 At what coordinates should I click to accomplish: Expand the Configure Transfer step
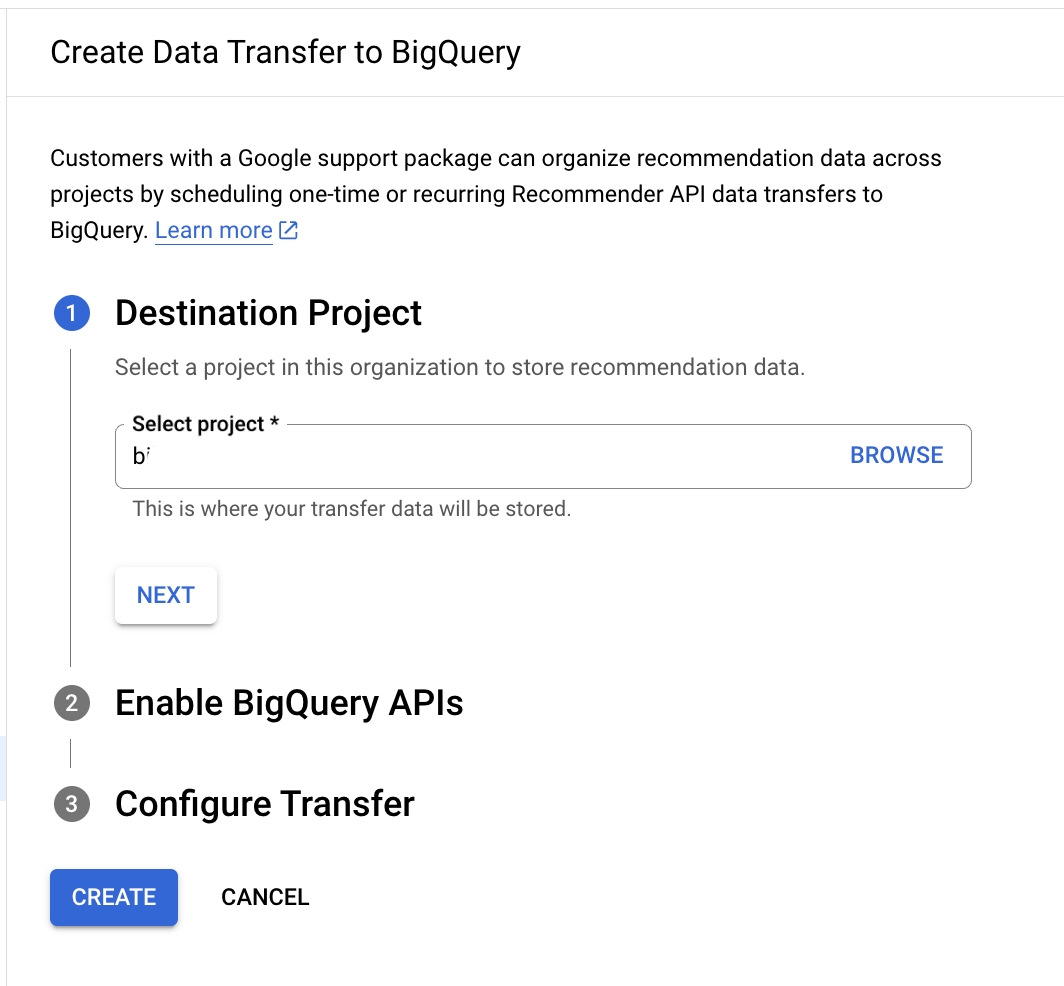click(x=264, y=804)
